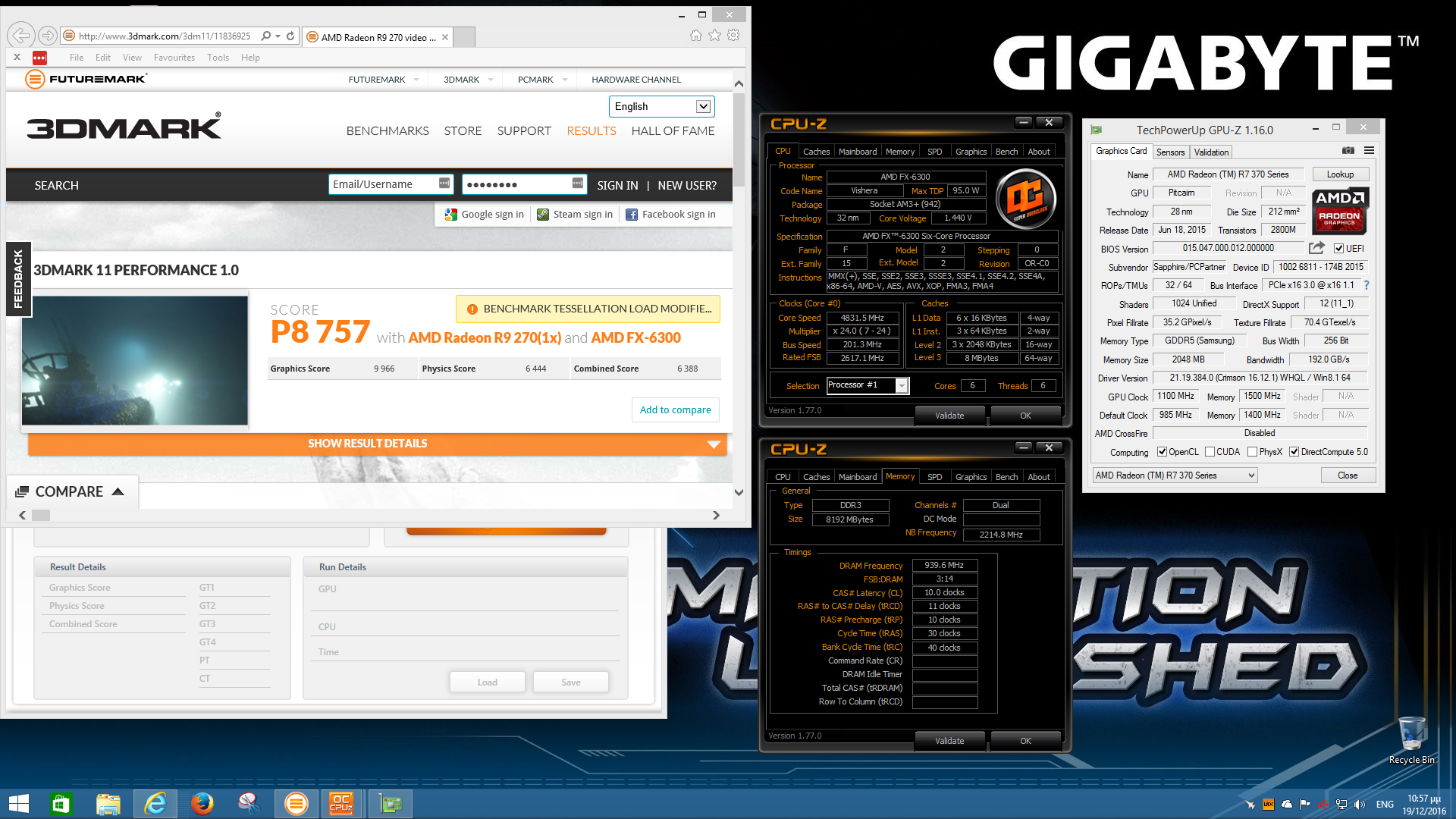Open HALL OF FAME link
The image size is (1456, 819).
(x=673, y=131)
